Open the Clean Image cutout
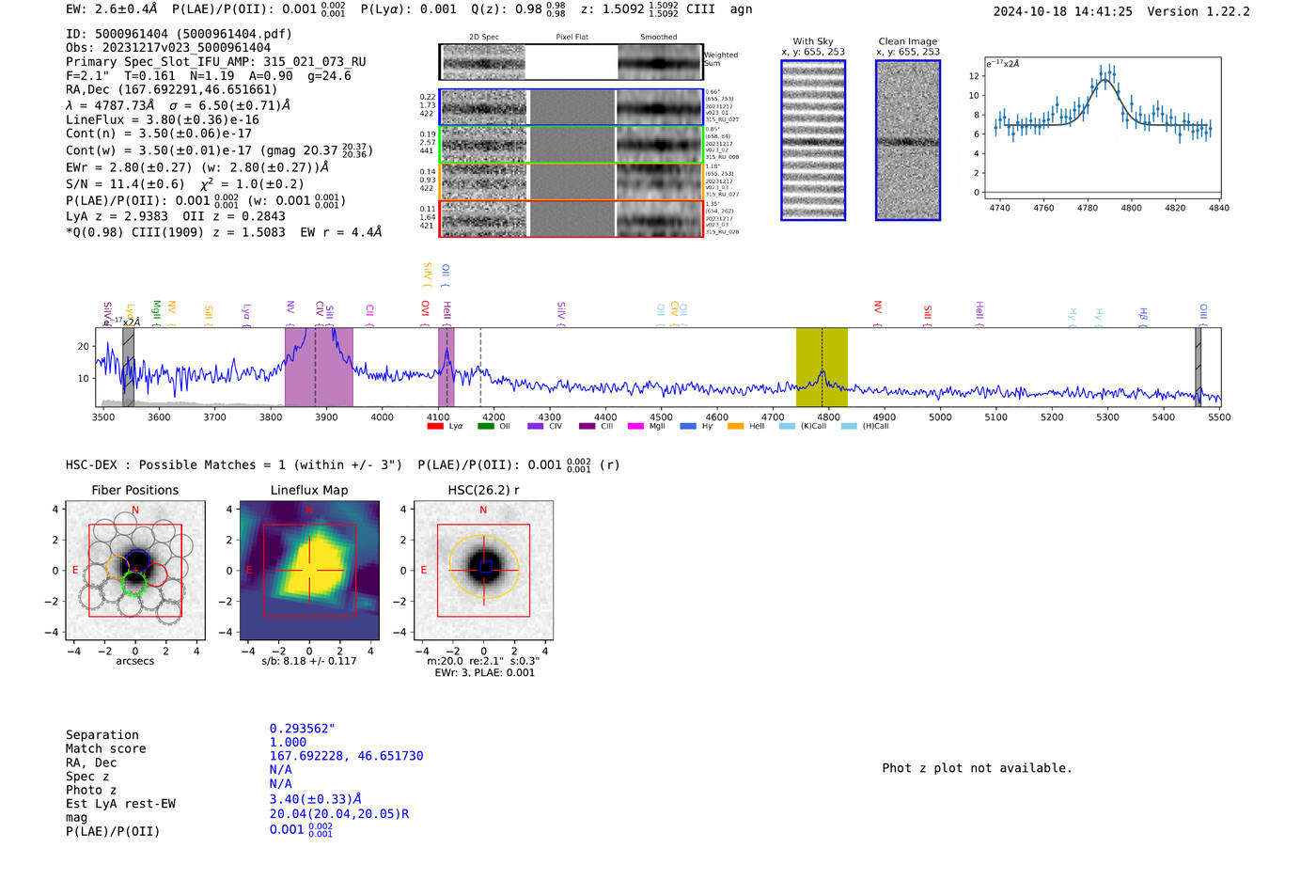The width and height of the screenshot is (1316, 896). tap(908, 141)
